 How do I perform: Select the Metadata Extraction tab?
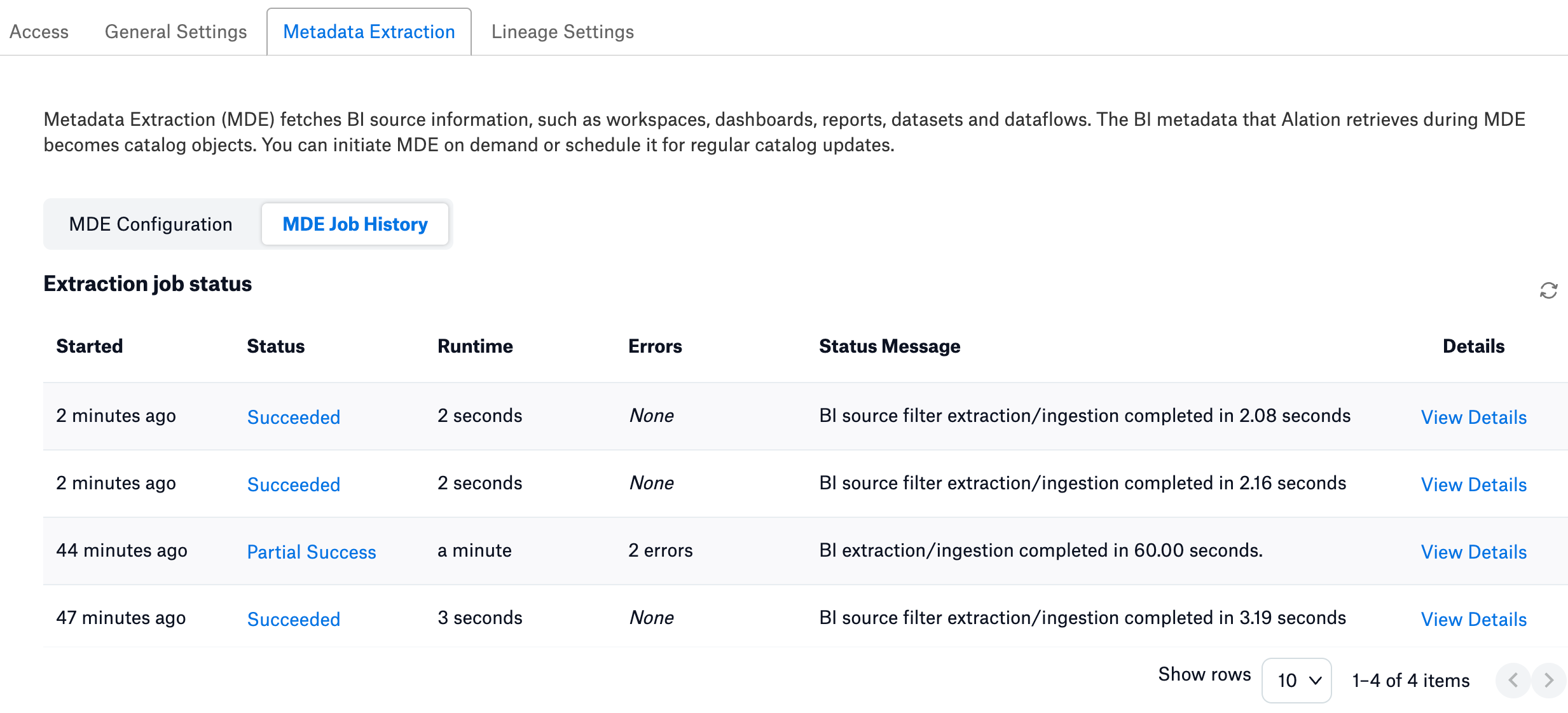click(x=369, y=32)
